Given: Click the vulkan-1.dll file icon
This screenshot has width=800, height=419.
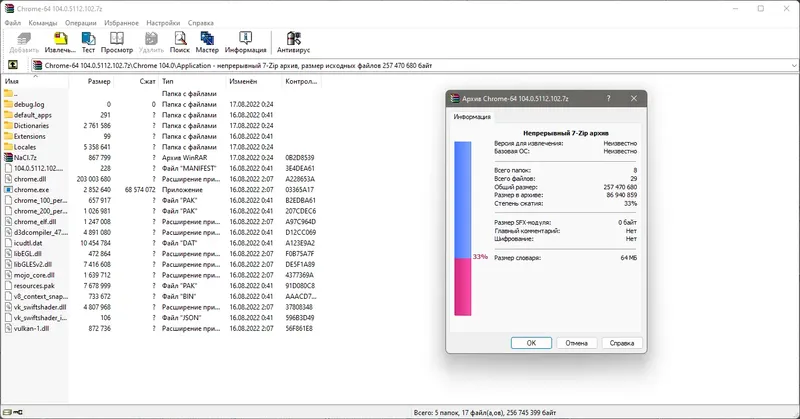Looking at the screenshot, I should click(x=8, y=328).
